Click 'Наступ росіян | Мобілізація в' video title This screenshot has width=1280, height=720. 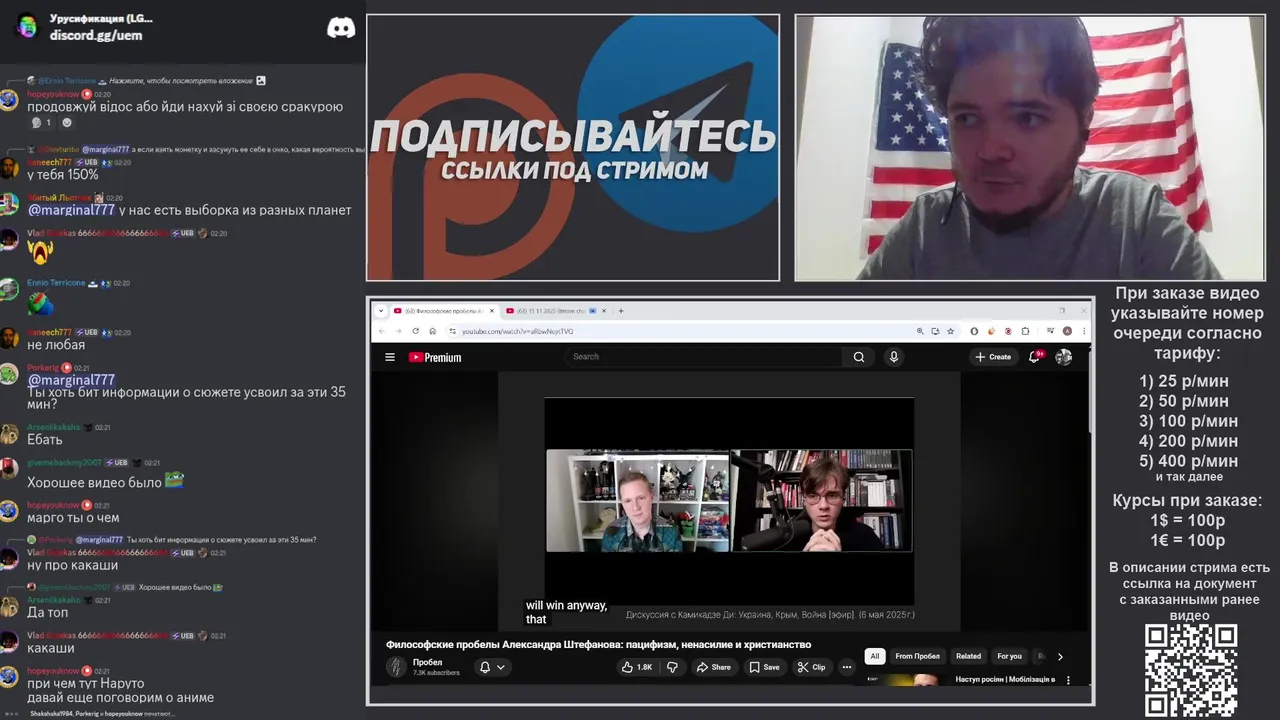[1005, 680]
